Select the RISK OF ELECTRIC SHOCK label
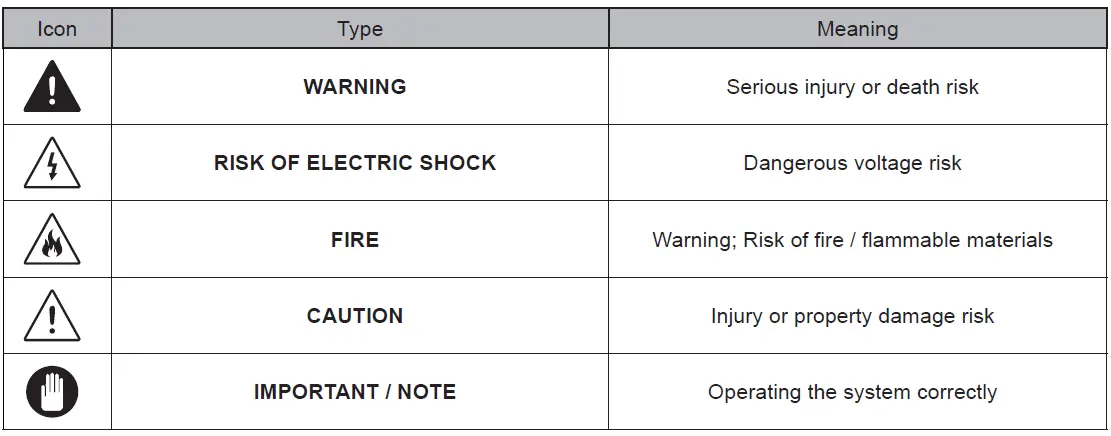The image size is (1111, 436). pyautogui.click(x=355, y=163)
